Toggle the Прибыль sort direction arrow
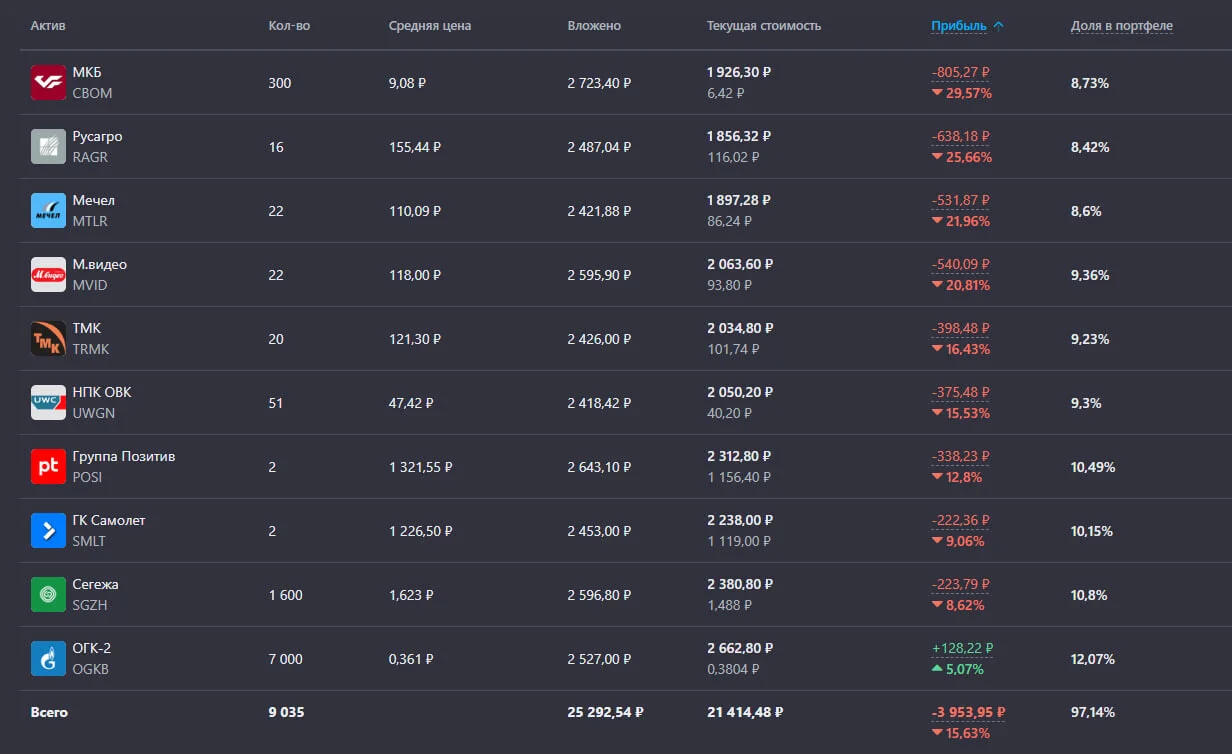Viewport: 1232px width, 754px height. tap(998, 26)
